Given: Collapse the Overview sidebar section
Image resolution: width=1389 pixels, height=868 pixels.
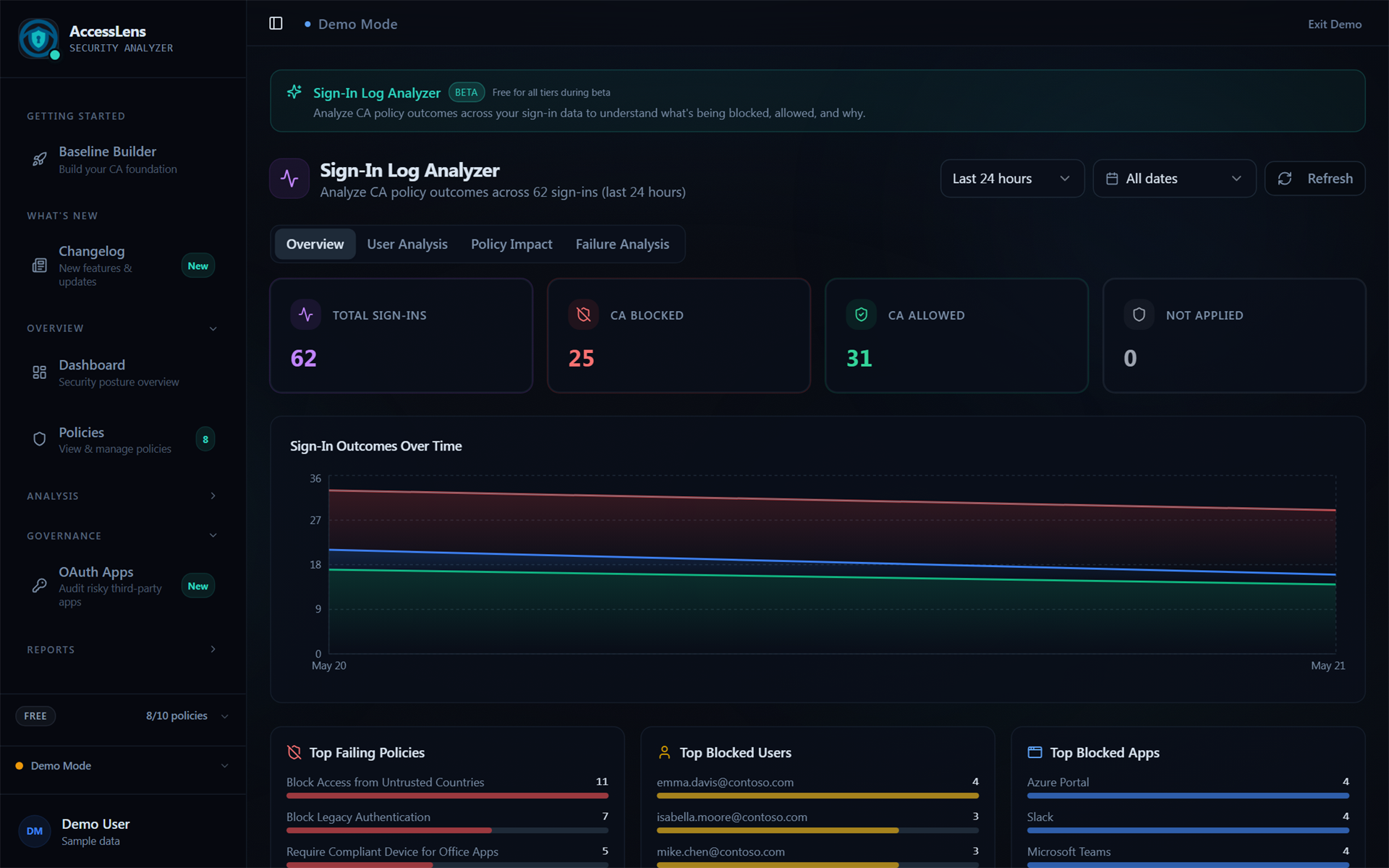Looking at the screenshot, I should [x=213, y=328].
